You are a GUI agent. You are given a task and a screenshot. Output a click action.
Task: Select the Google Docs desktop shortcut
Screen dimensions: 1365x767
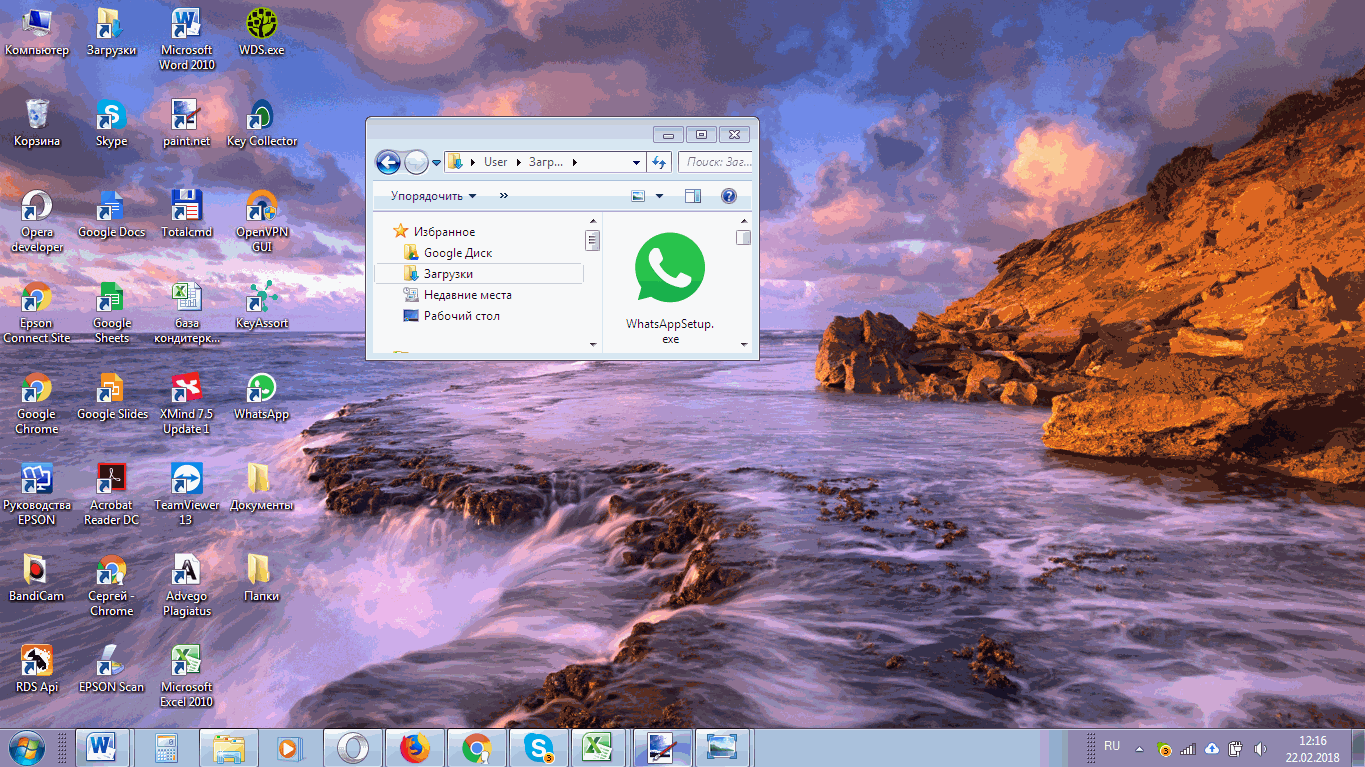pos(112,214)
